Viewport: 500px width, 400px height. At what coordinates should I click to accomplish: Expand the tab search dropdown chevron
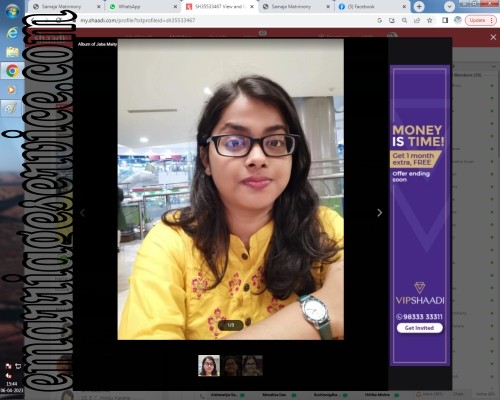click(x=449, y=7)
